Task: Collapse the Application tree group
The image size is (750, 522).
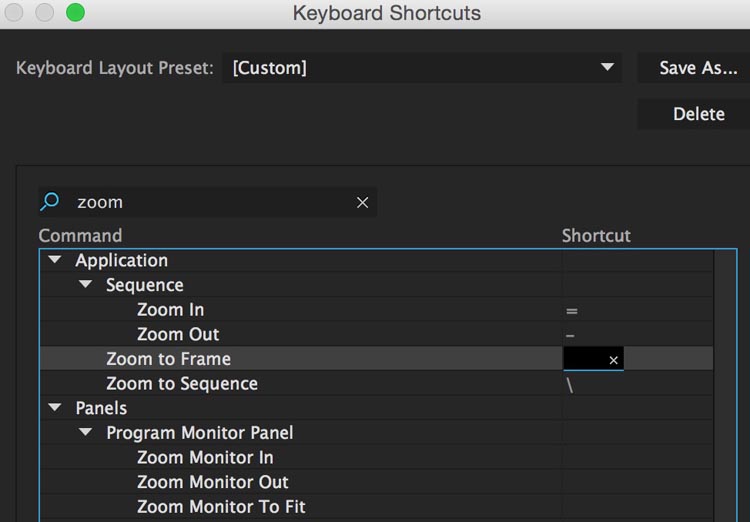Action: [55, 260]
